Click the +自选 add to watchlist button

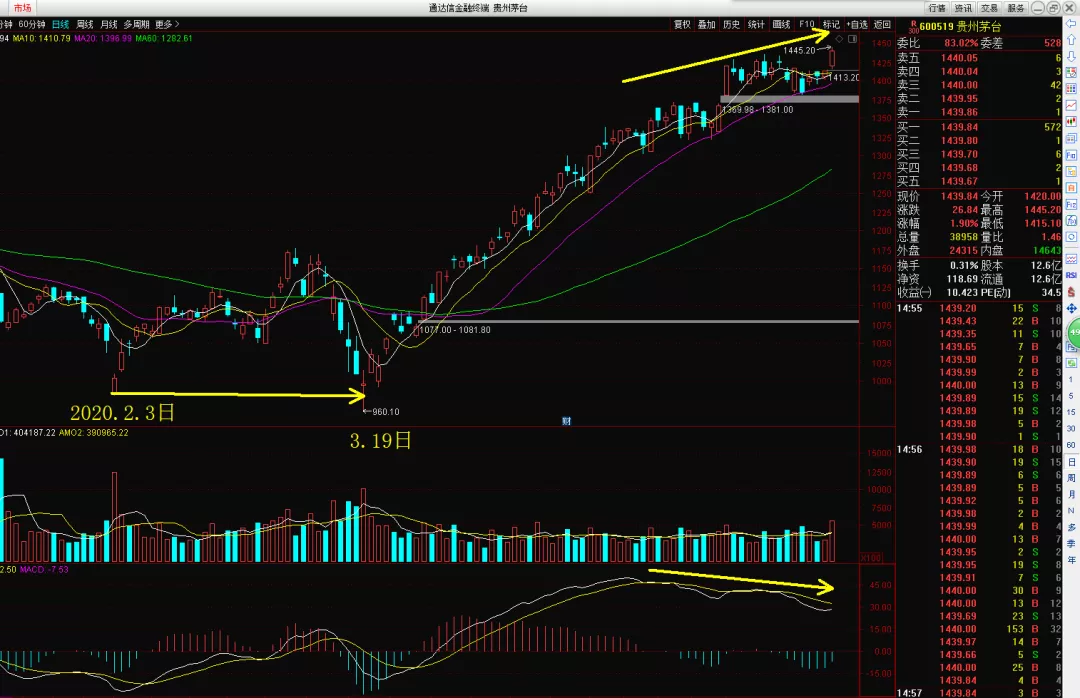(x=857, y=24)
